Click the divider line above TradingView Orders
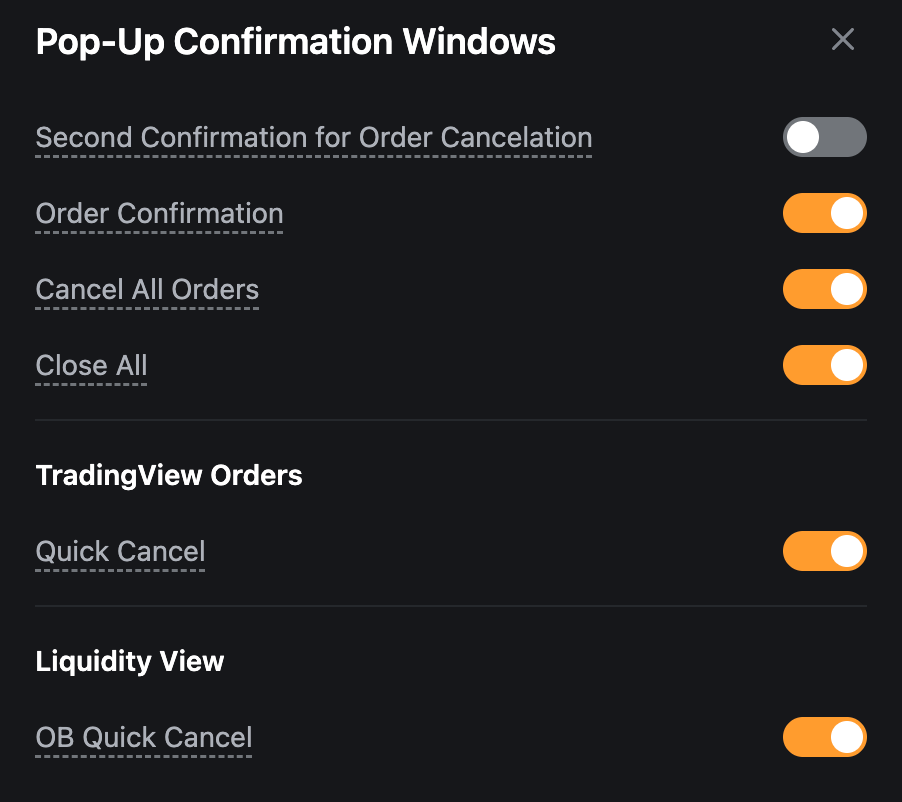Image resolution: width=902 pixels, height=802 pixels. tap(450, 420)
